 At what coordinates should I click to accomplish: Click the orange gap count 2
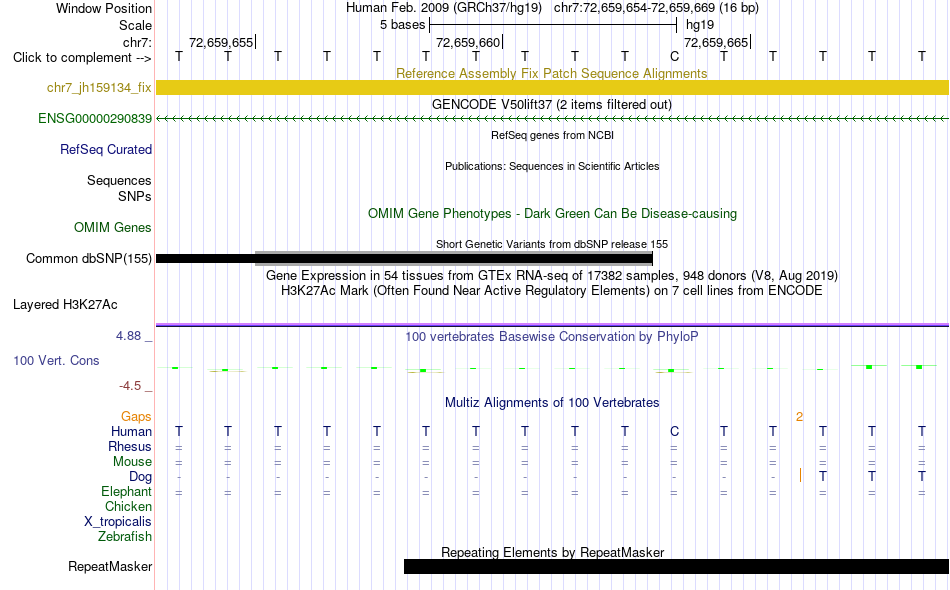coord(799,417)
